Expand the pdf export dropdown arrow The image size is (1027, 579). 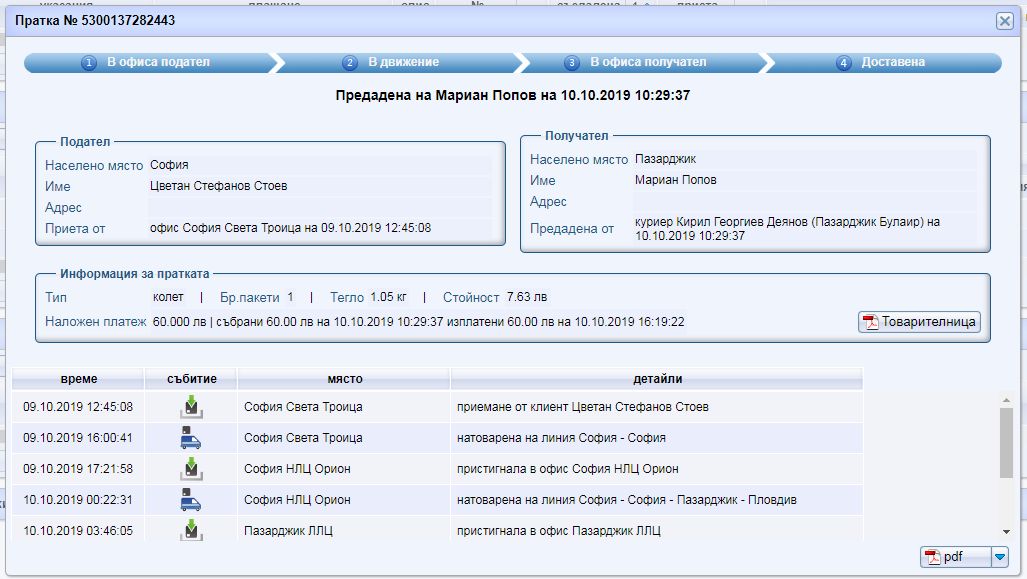coord(1000,557)
